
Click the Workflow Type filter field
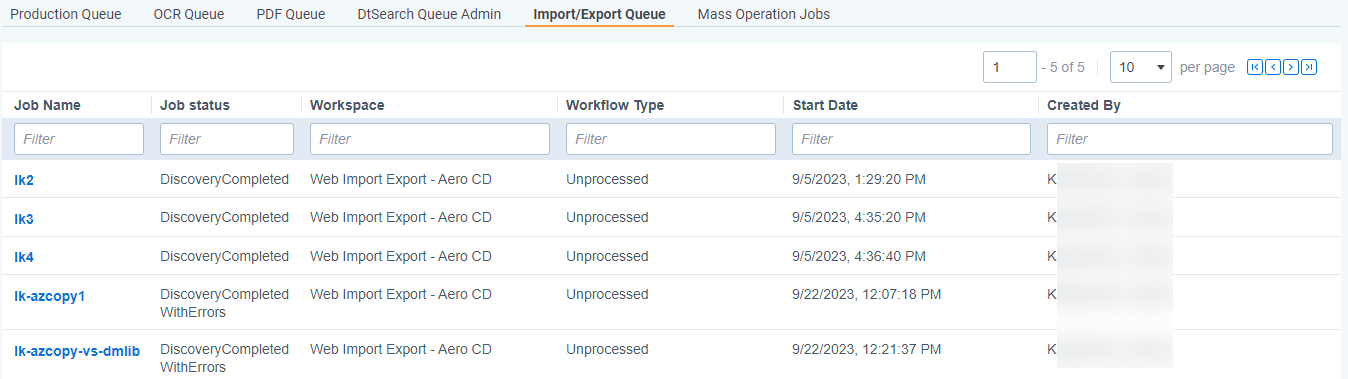(x=671, y=139)
